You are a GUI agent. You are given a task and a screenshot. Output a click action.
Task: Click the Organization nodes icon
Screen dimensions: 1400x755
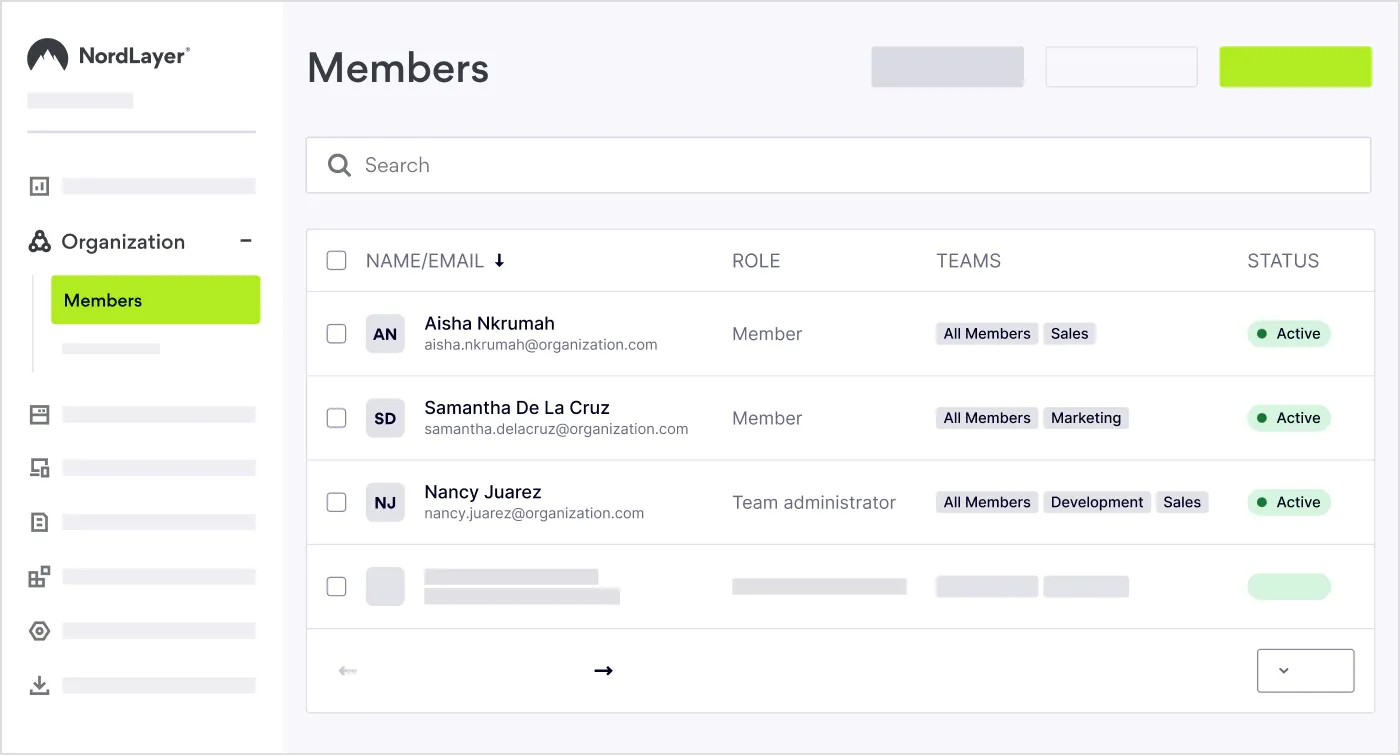[39, 241]
